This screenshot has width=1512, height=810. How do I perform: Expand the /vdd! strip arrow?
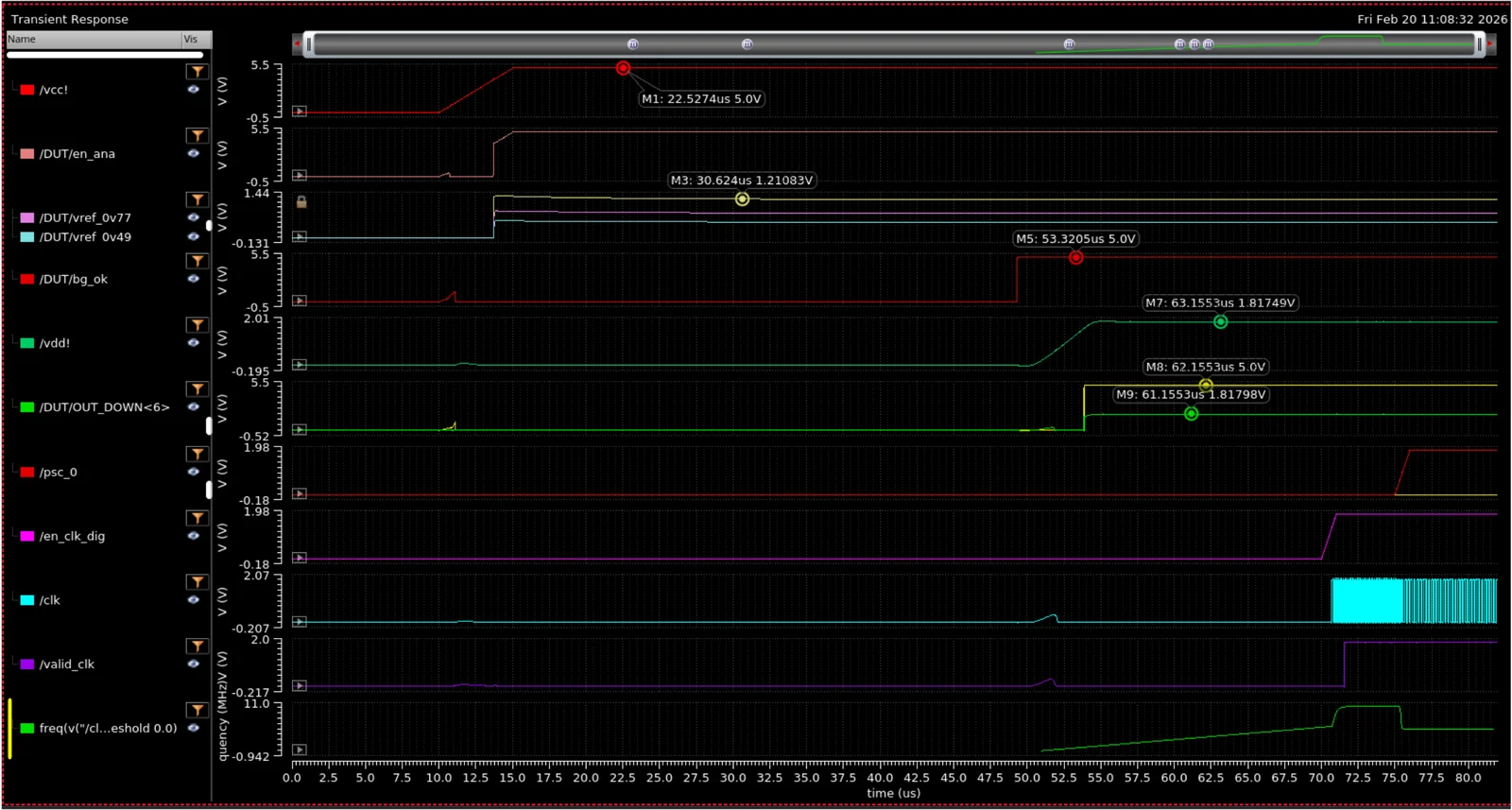(x=300, y=365)
